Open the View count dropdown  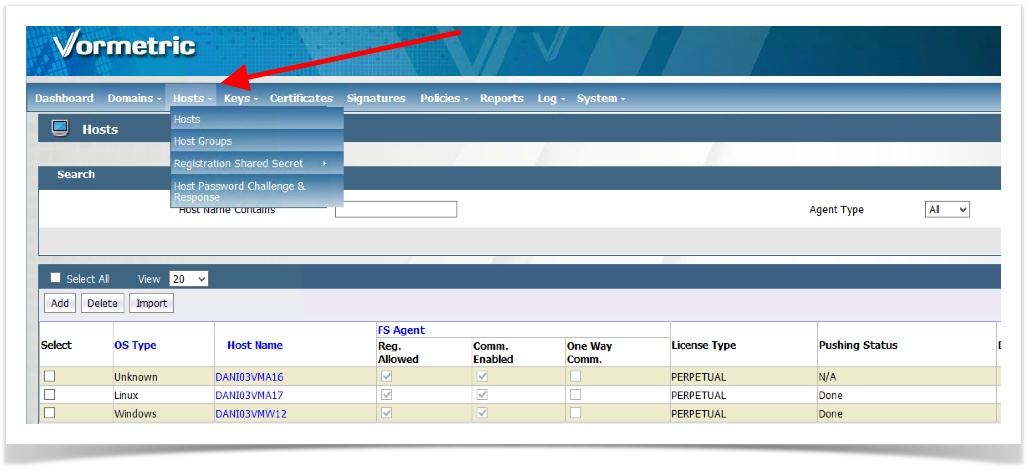coord(188,279)
